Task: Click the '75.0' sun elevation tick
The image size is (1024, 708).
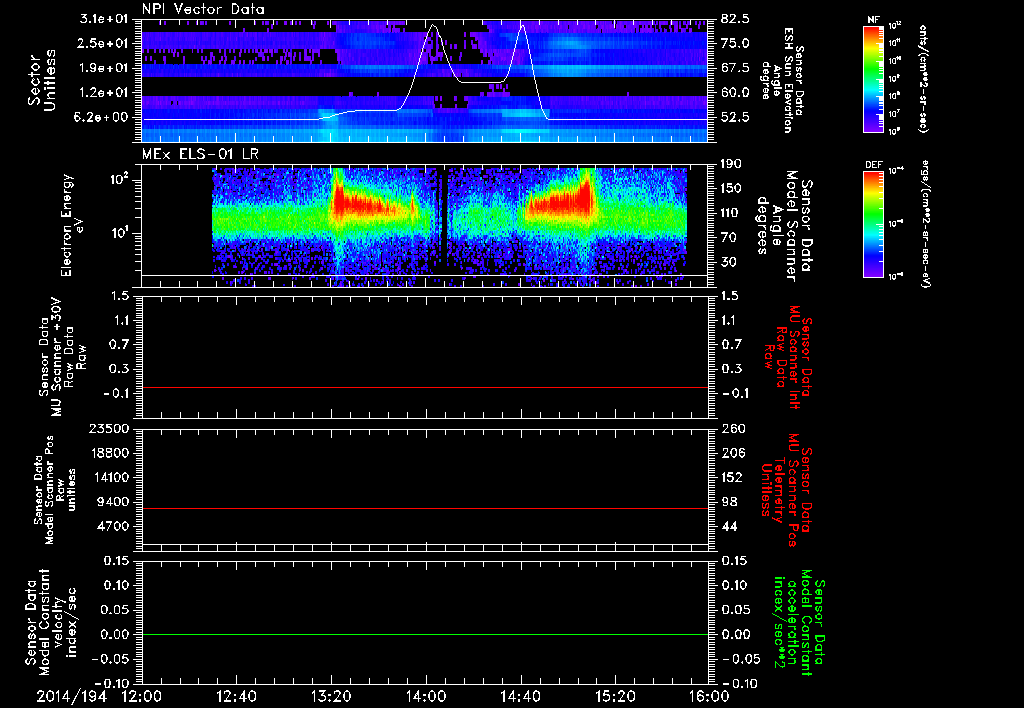Action: pyautogui.click(x=735, y=43)
